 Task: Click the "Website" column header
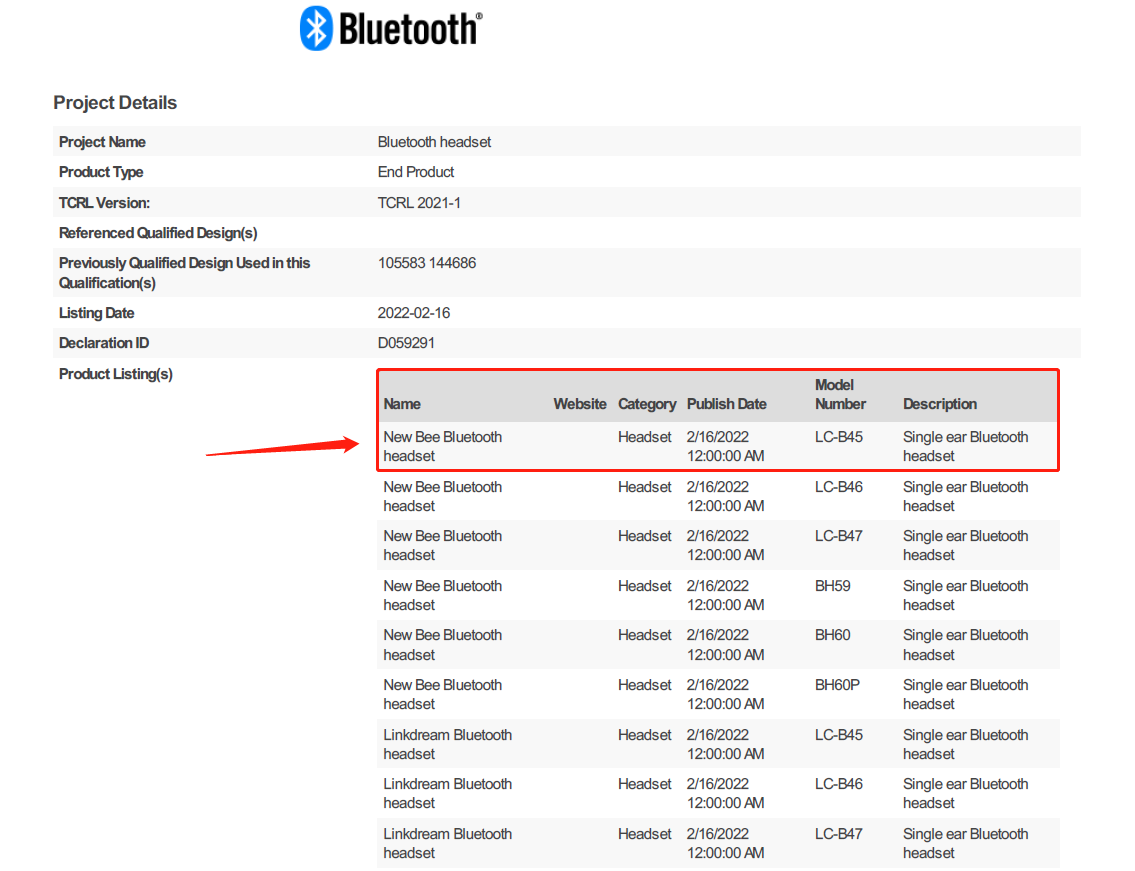pos(580,404)
